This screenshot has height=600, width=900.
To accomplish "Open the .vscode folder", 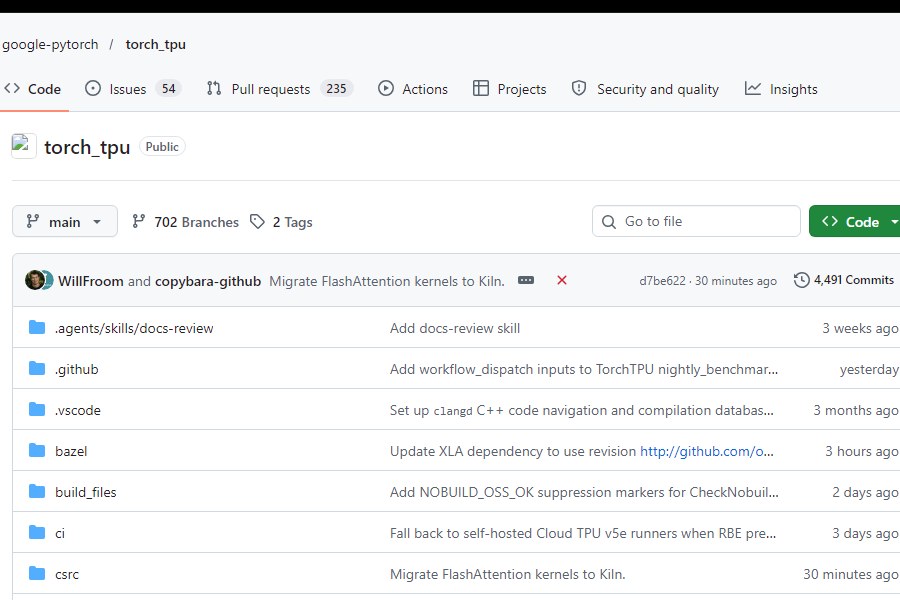I will click(78, 410).
